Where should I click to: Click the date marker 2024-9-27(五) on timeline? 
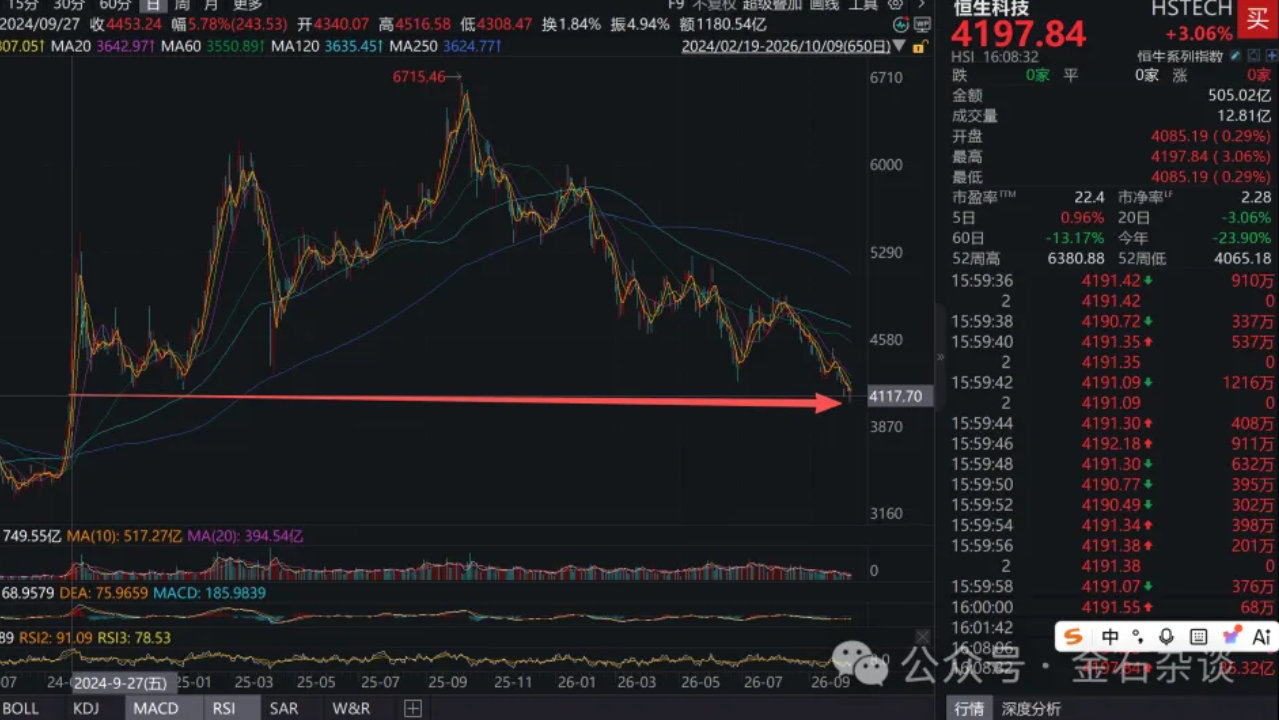(123, 682)
